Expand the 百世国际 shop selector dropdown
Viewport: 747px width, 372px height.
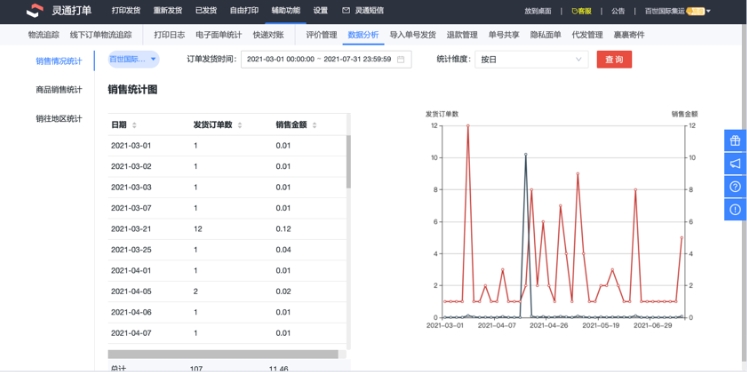click(134, 60)
